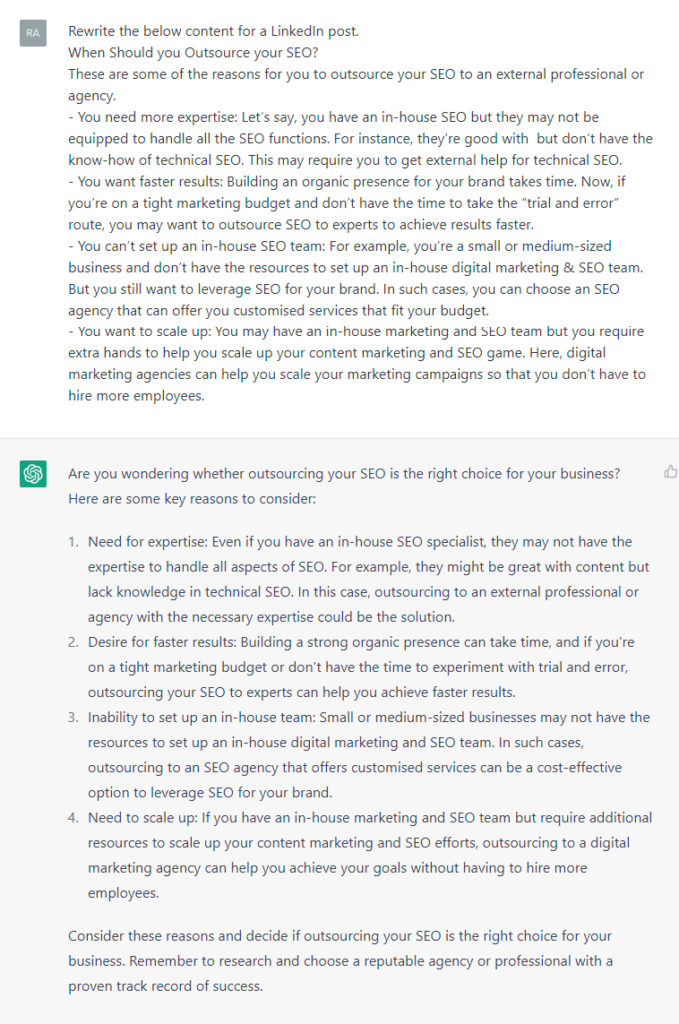Screen dimensions: 679x1024
Task: Click list item 2 'Desire for faster results'
Action: tap(361, 667)
